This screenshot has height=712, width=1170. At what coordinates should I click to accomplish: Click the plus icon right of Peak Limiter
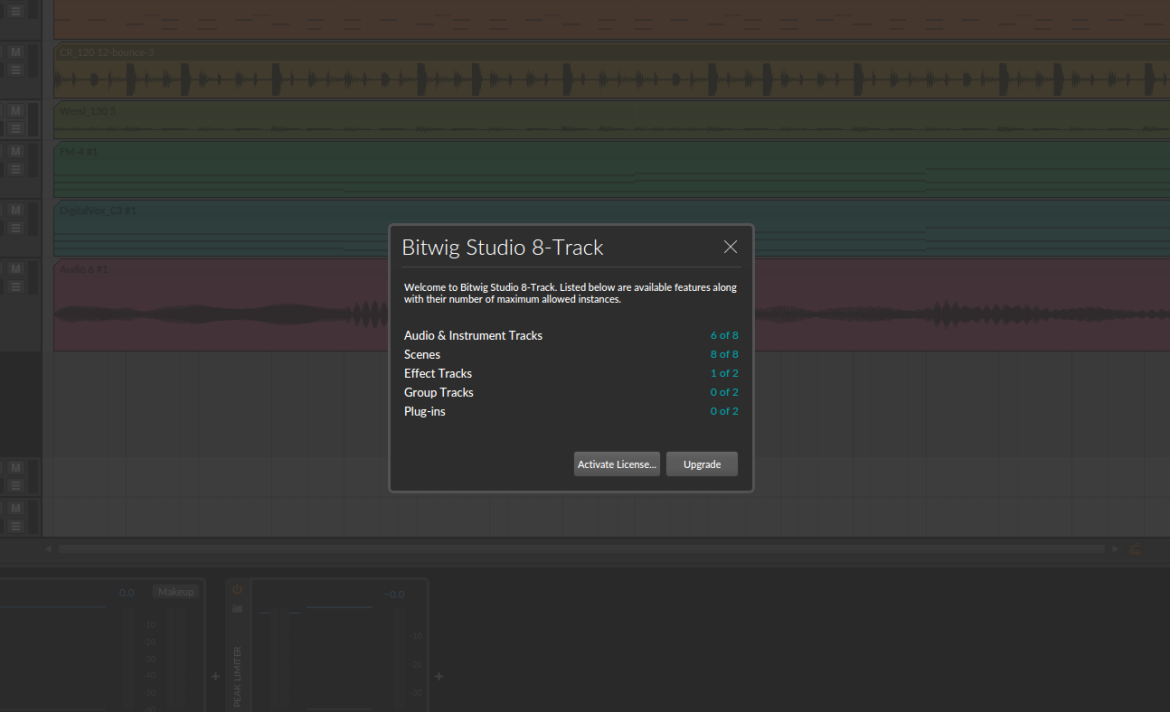pyautogui.click(x=439, y=676)
